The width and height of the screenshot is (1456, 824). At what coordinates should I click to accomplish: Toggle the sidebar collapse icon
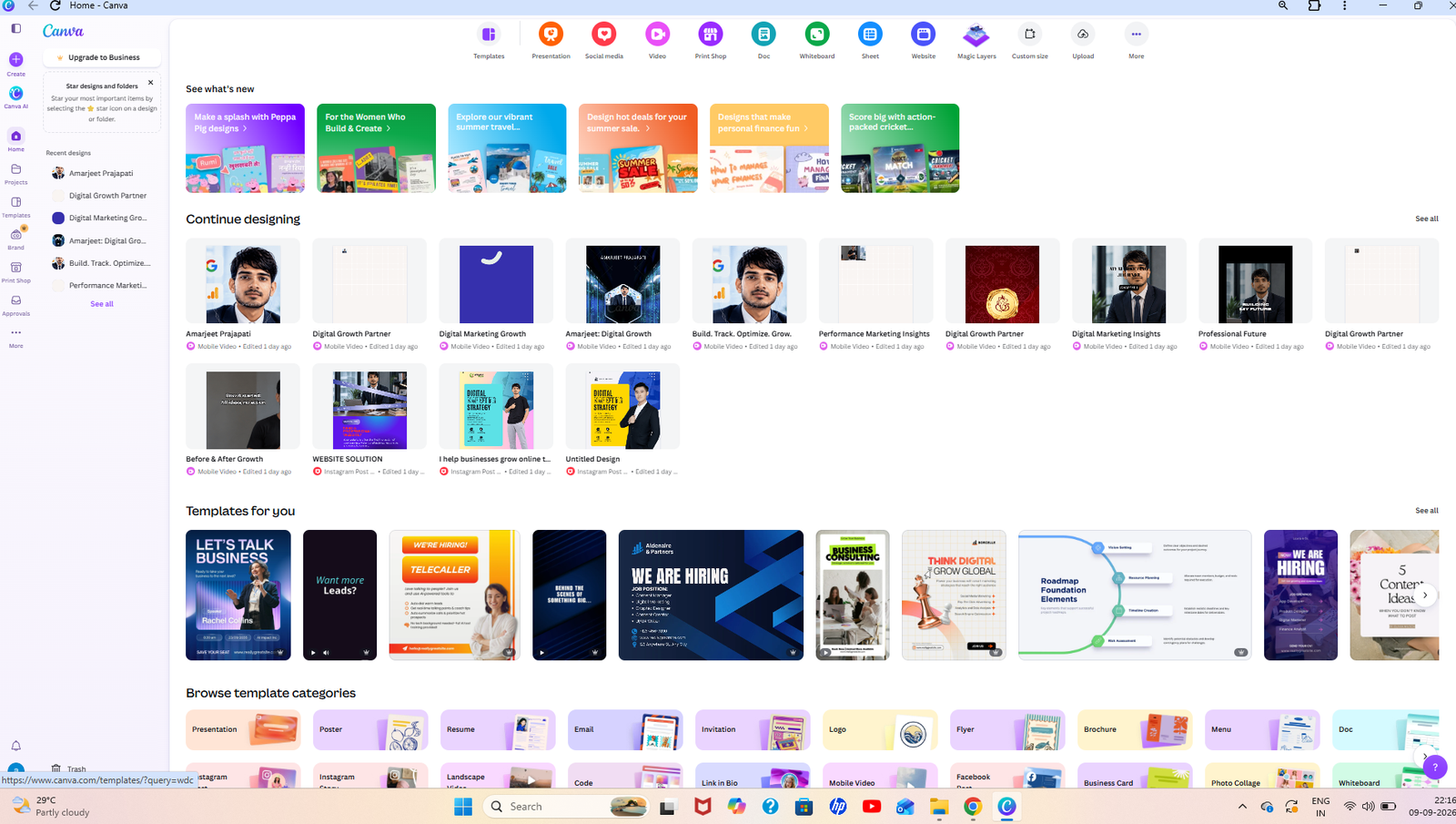tap(16, 28)
